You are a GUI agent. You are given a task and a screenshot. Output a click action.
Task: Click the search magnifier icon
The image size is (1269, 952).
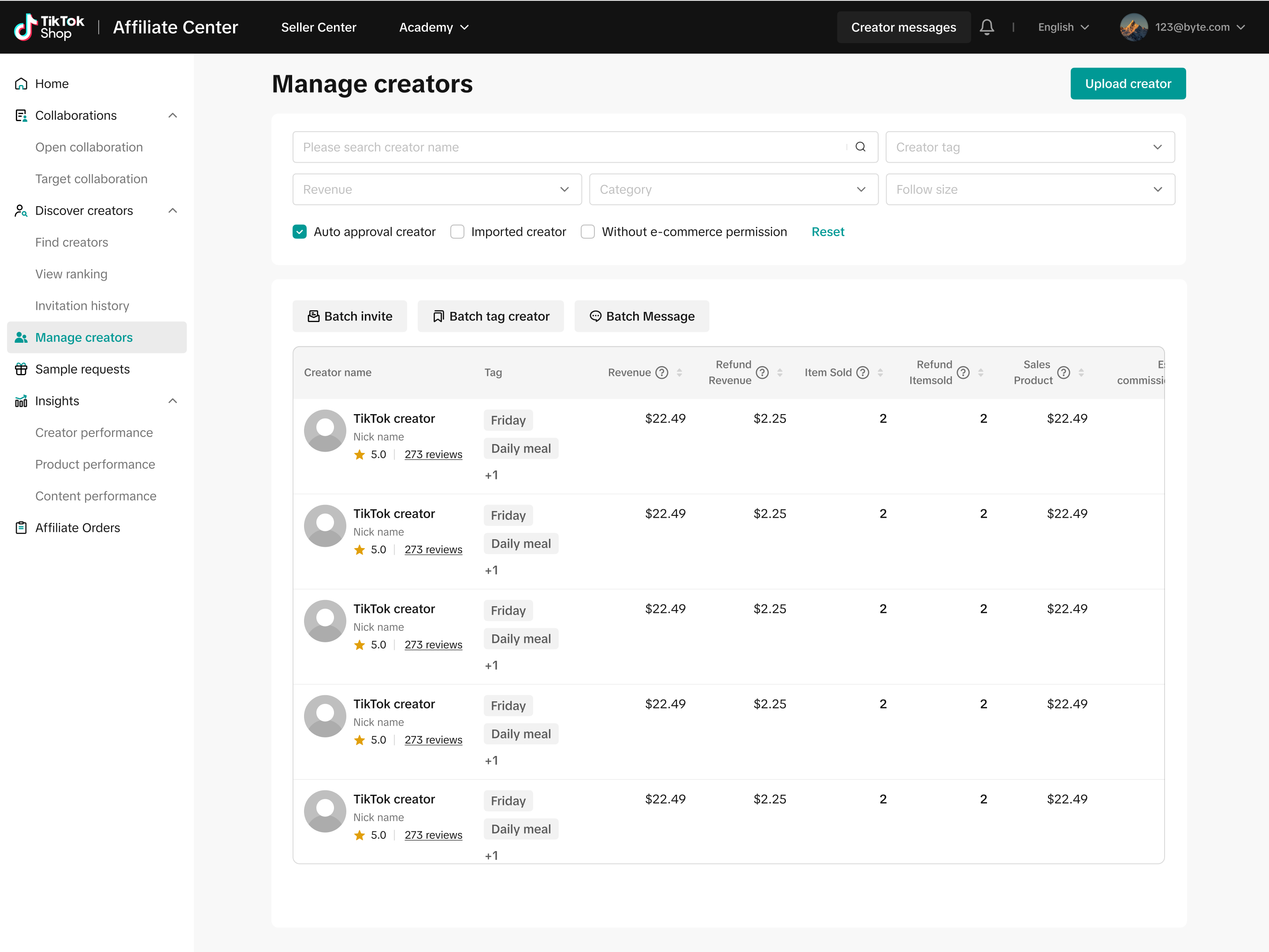tap(860, 147)
